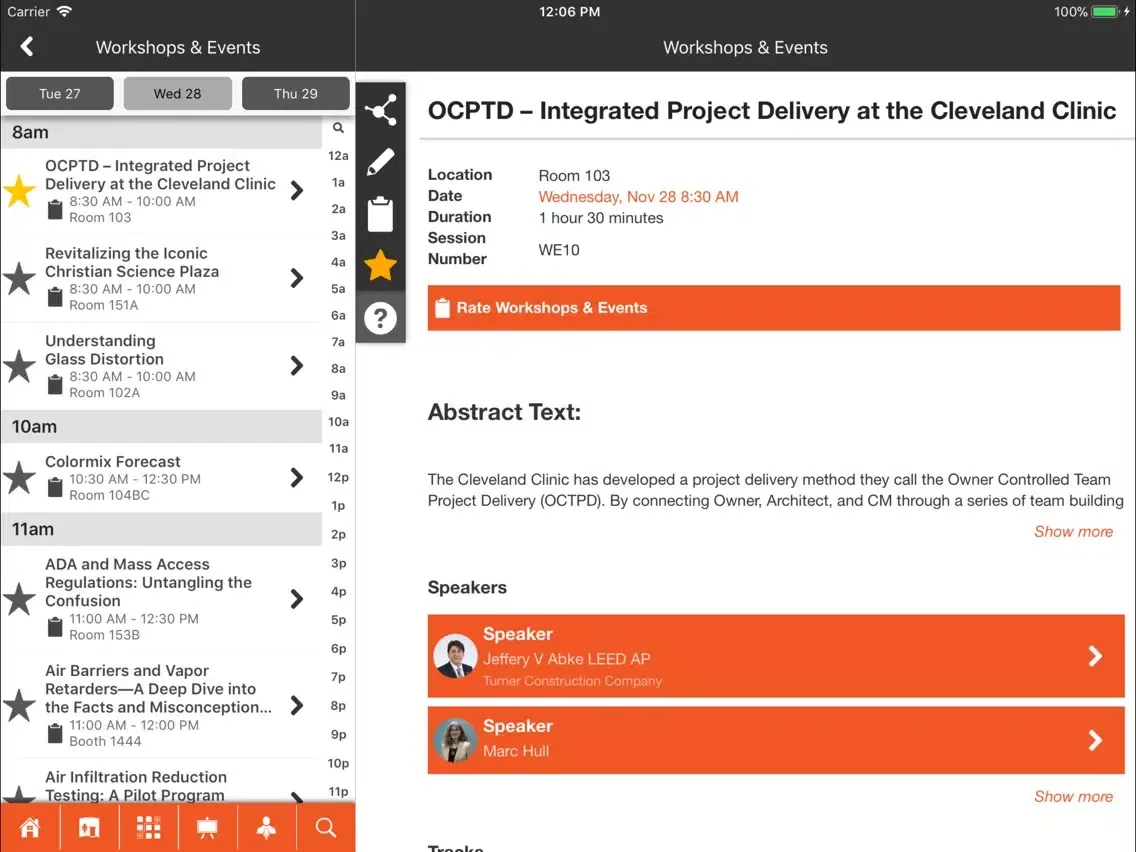Tap the battery icon in status bar
The height and width of the screenshot is (852, 1136).
[1106, 12]
